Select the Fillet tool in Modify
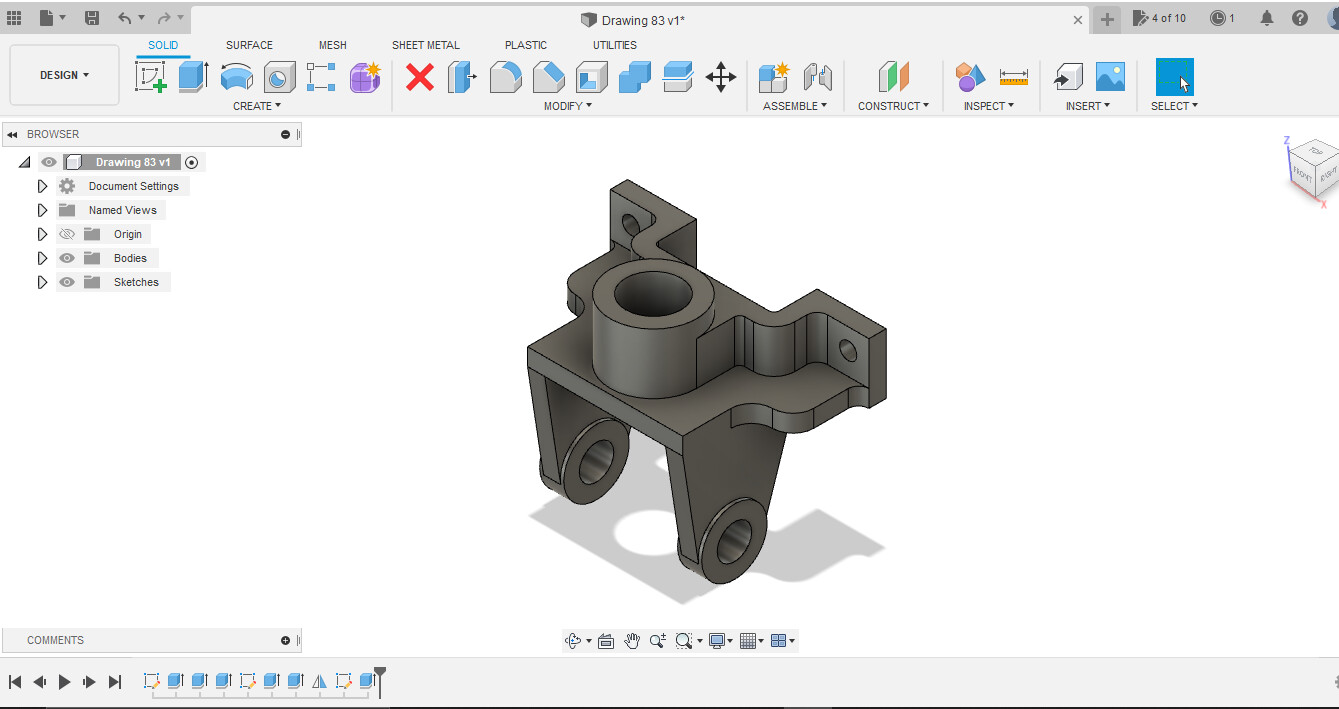Image resolution: width=1339 pixels, height=709 pixels. coord(505,76)
